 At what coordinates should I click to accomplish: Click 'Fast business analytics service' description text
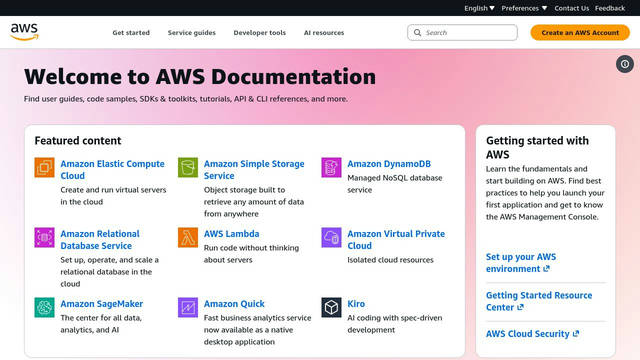pos(257,330)
